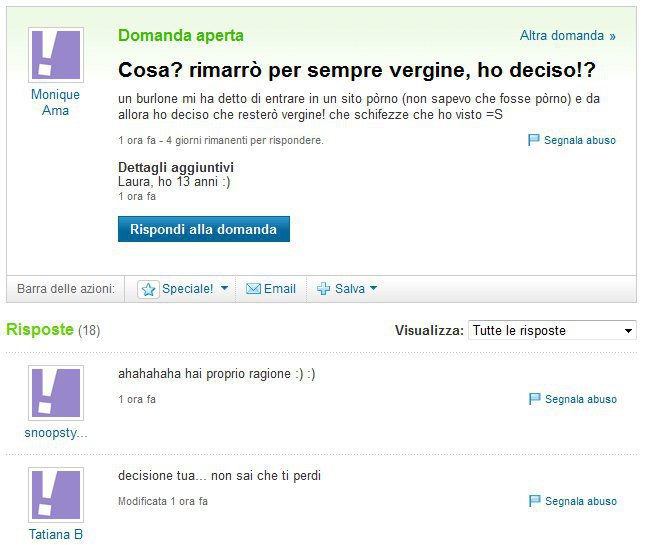Click the Rispondi alla domanda button

204,229
